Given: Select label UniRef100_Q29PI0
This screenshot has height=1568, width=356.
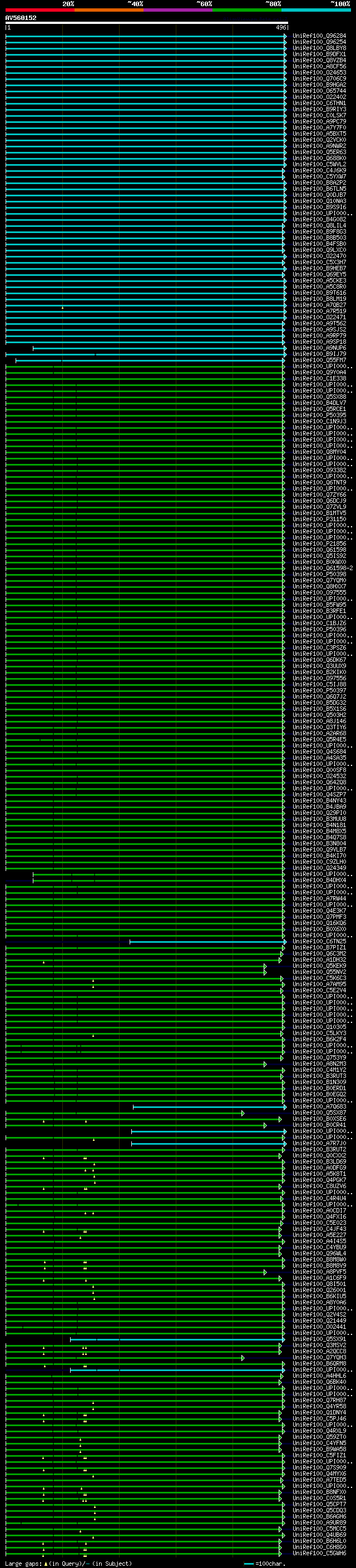Looking at the screenshot, I should [319, 813].
